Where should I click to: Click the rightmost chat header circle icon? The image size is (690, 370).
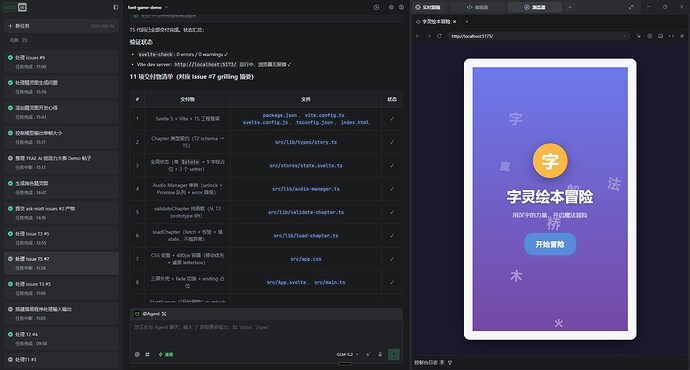(x=401, y=7)
